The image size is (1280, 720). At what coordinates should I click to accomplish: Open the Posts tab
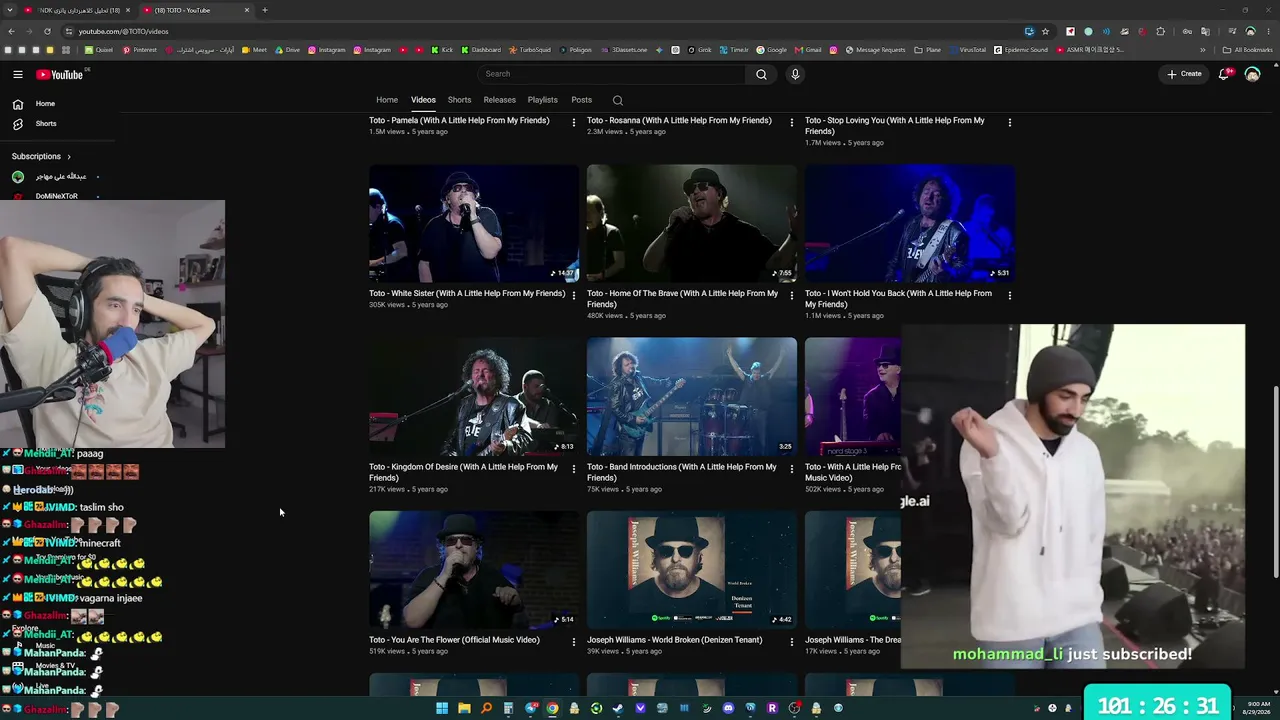click(581, 100)
